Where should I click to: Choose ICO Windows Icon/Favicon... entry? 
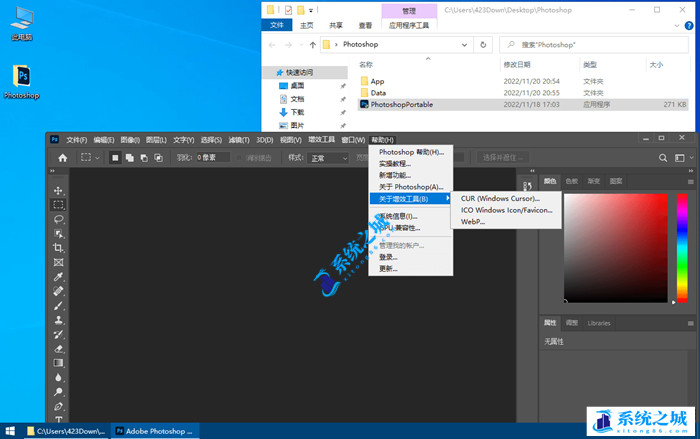[x=506, y=210]
